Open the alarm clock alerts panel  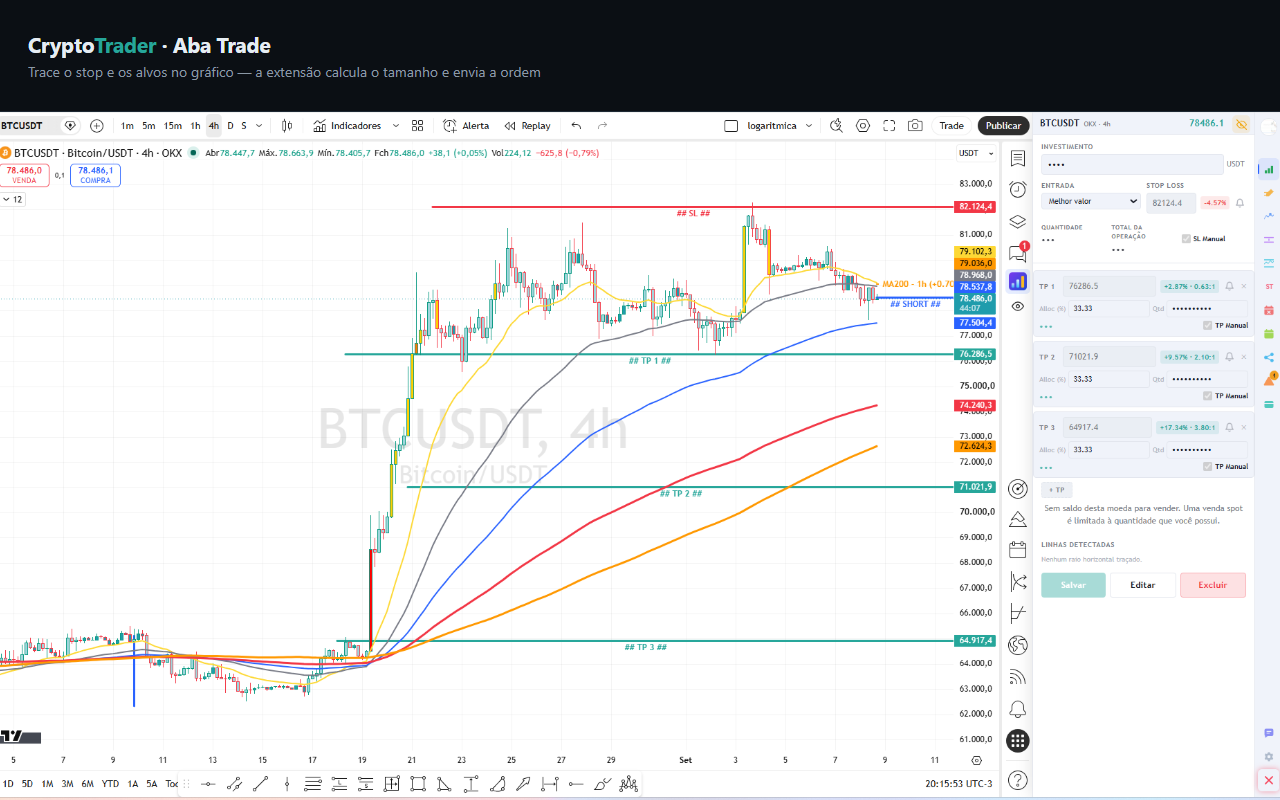(1018, 189)
